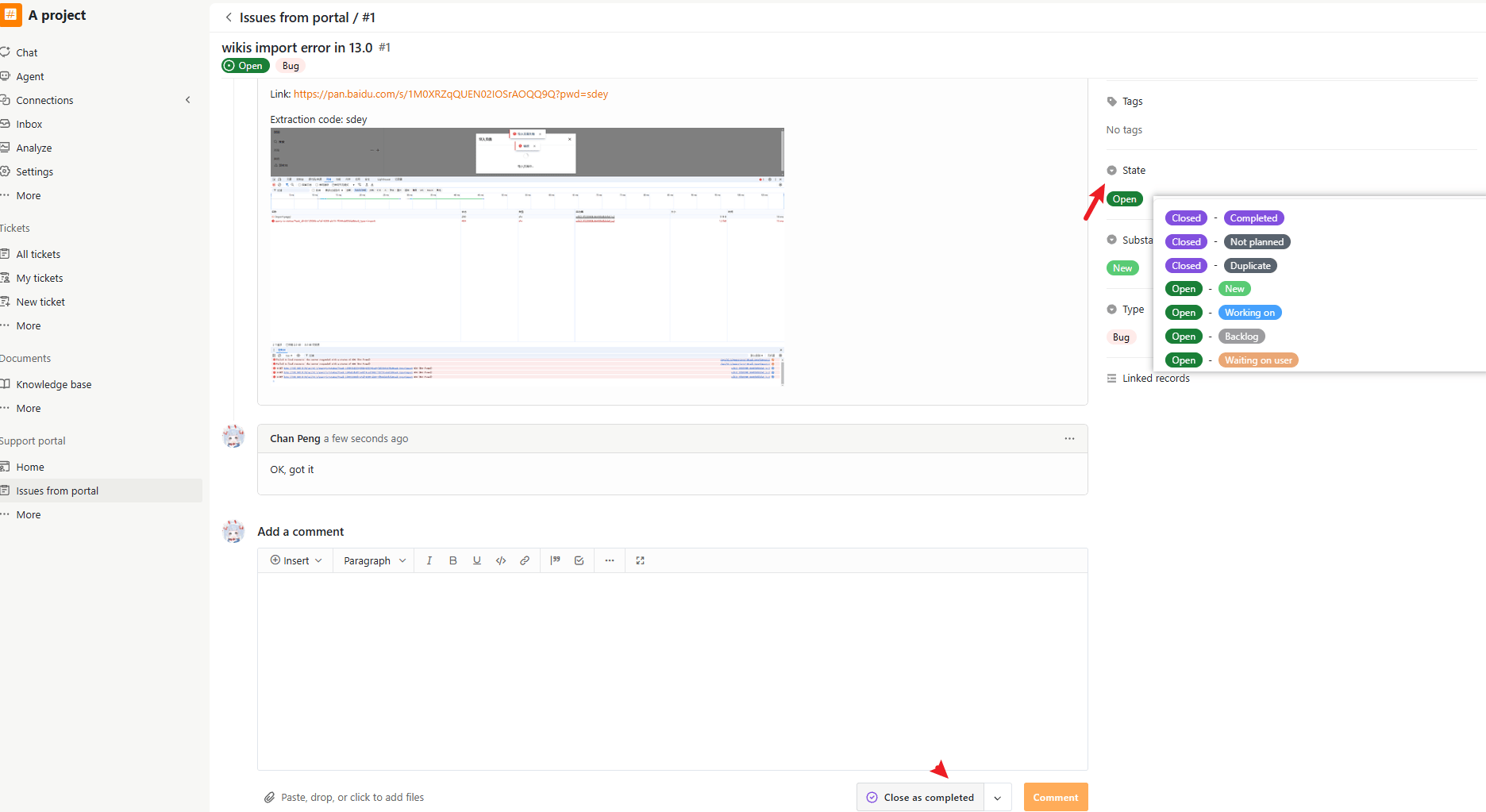Image resolution: width=1486 pixels, height=812 pixels.
Task: Click the Bug tag under the title
Action: [x=291, y=66]
